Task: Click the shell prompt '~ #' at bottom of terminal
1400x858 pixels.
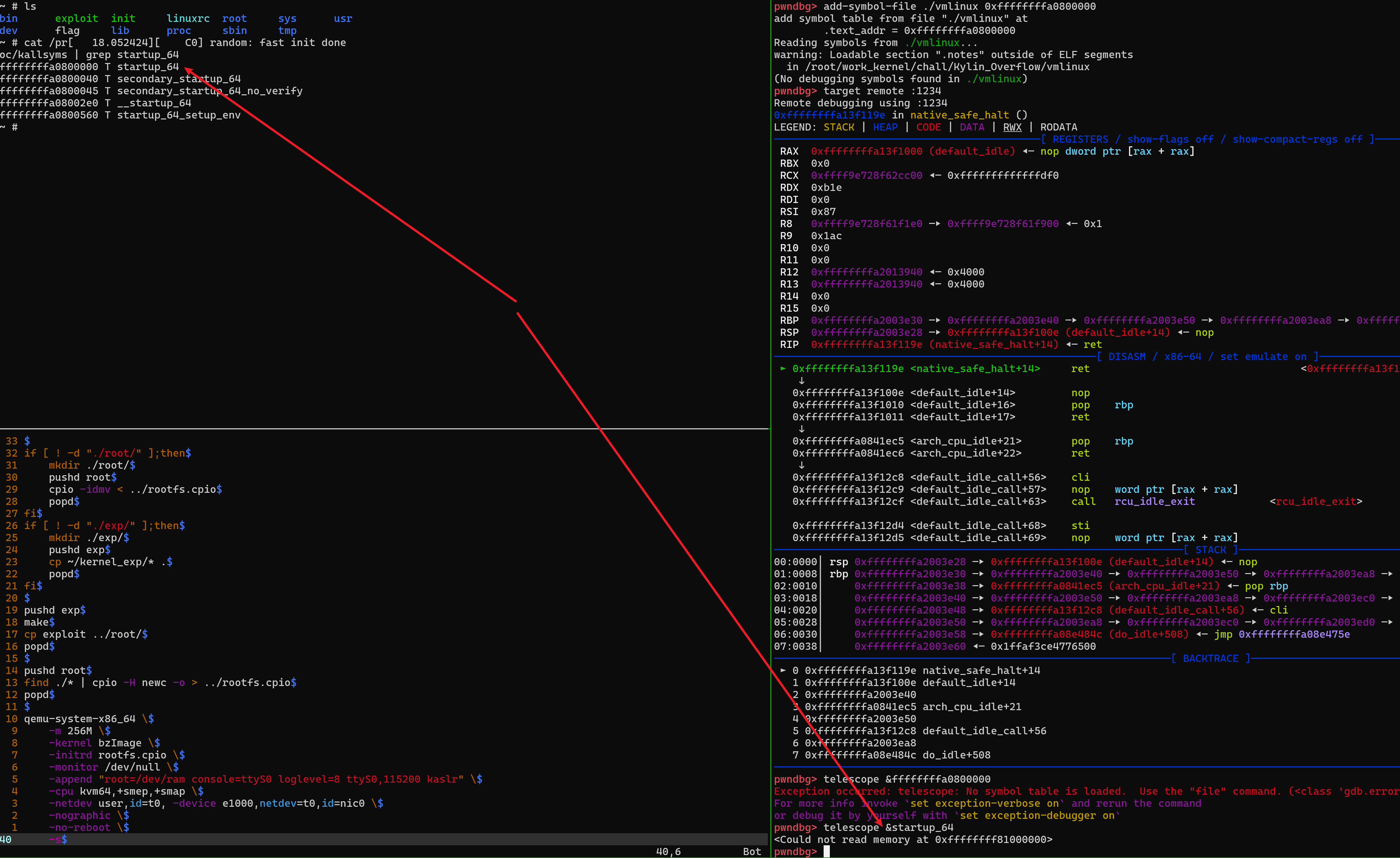Action: click(8, 127)
